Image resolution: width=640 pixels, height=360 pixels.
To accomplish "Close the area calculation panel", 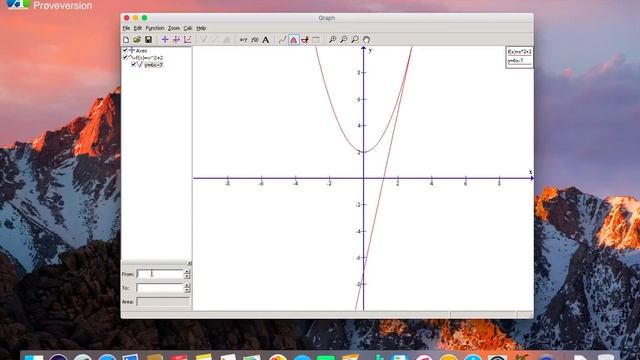I will pos(189,263).
